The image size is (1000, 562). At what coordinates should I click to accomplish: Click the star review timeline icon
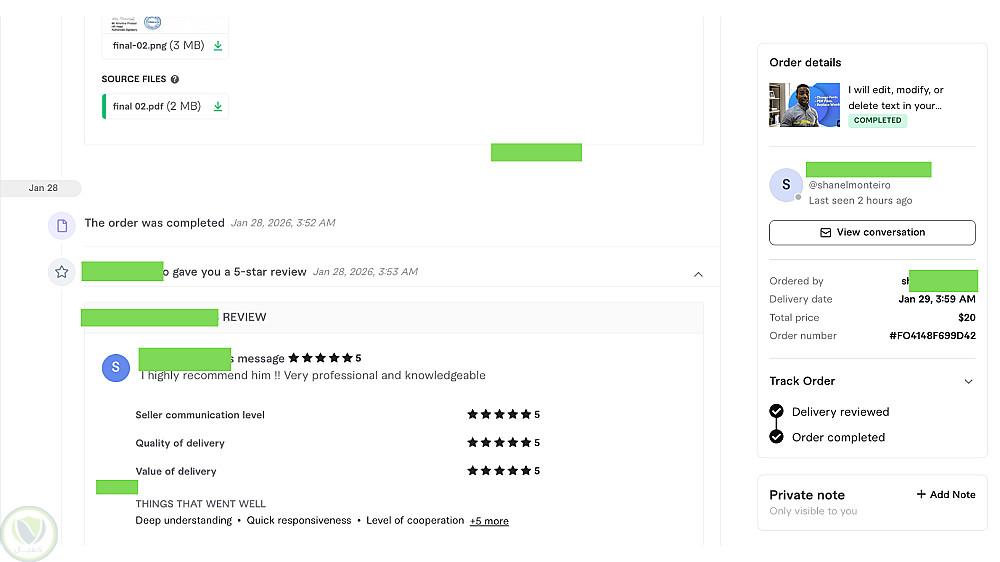coord(62,272)
